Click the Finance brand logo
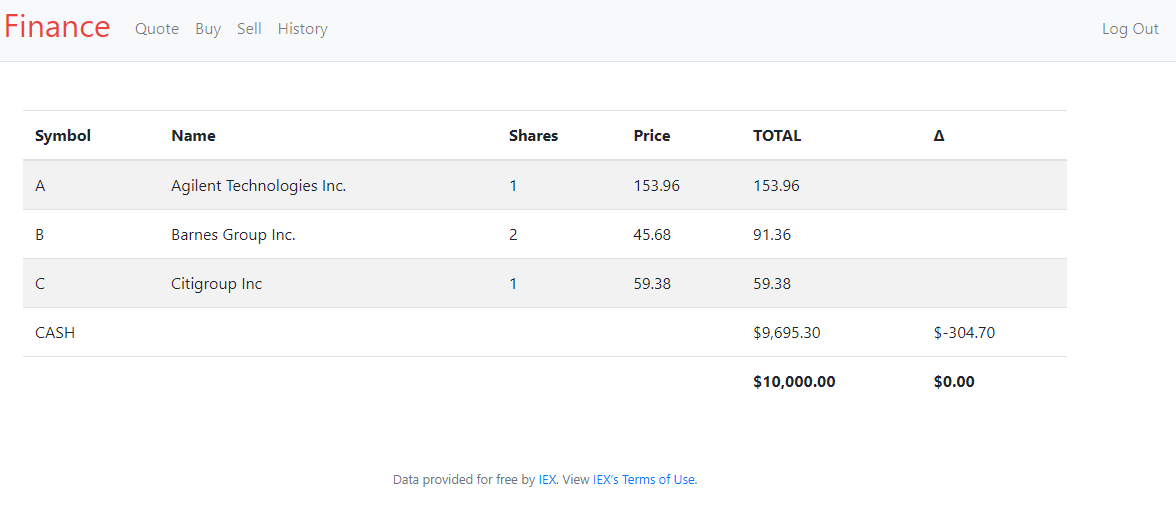The height and width of the screenshot is (507, 1176). tap(57, 27)
